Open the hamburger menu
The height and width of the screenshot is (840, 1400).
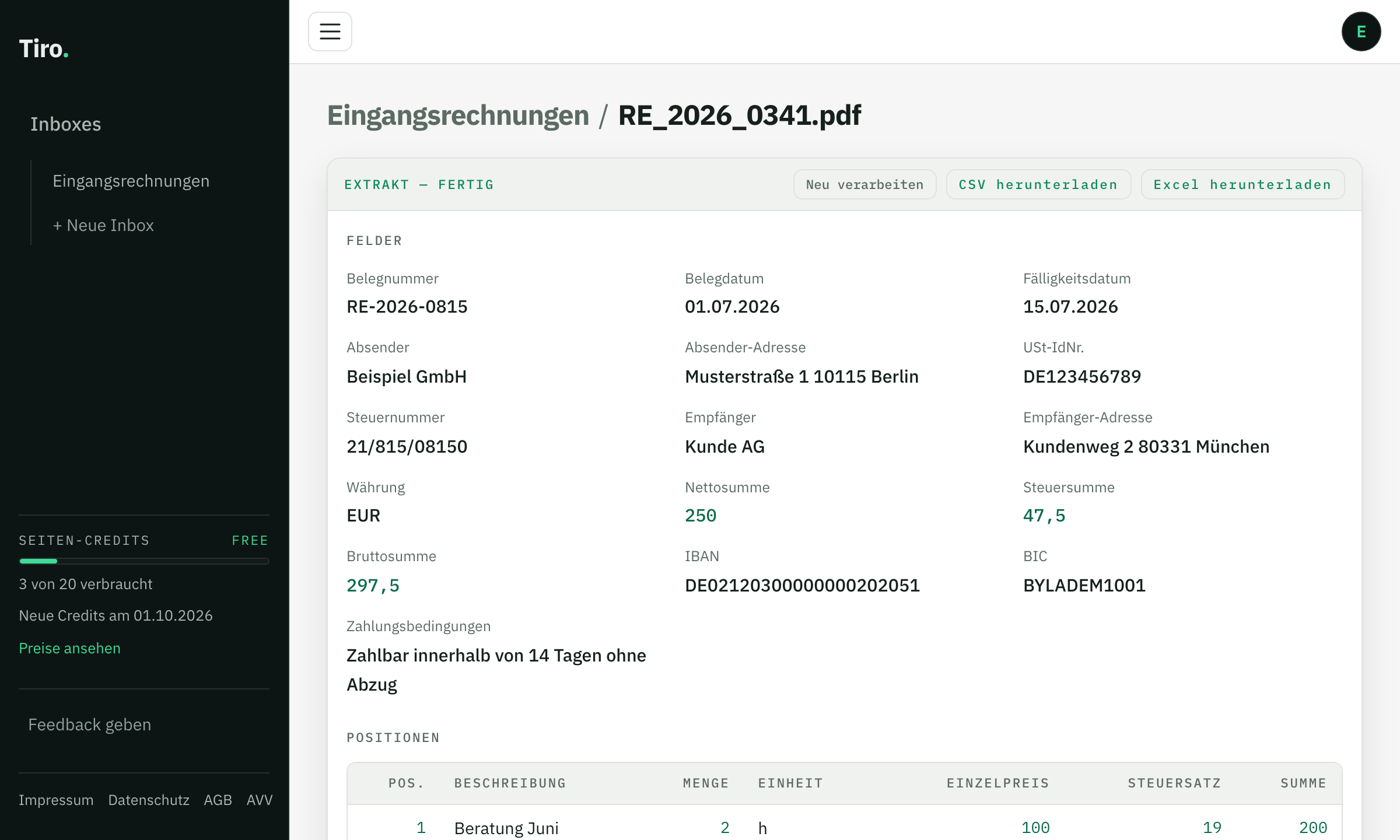[330, 32]
